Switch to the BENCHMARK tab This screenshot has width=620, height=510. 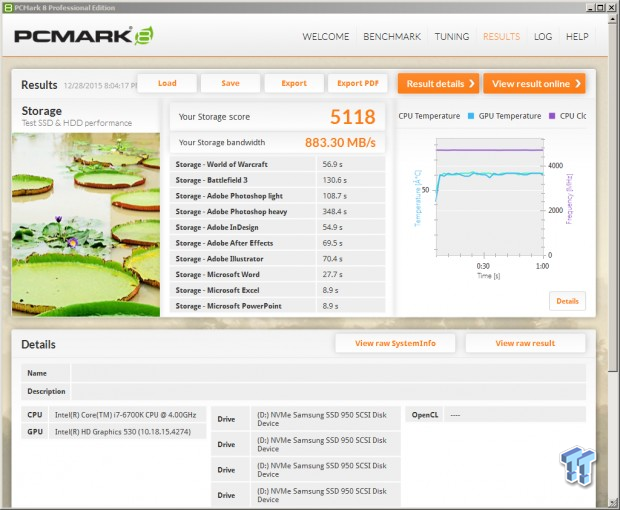392,36
